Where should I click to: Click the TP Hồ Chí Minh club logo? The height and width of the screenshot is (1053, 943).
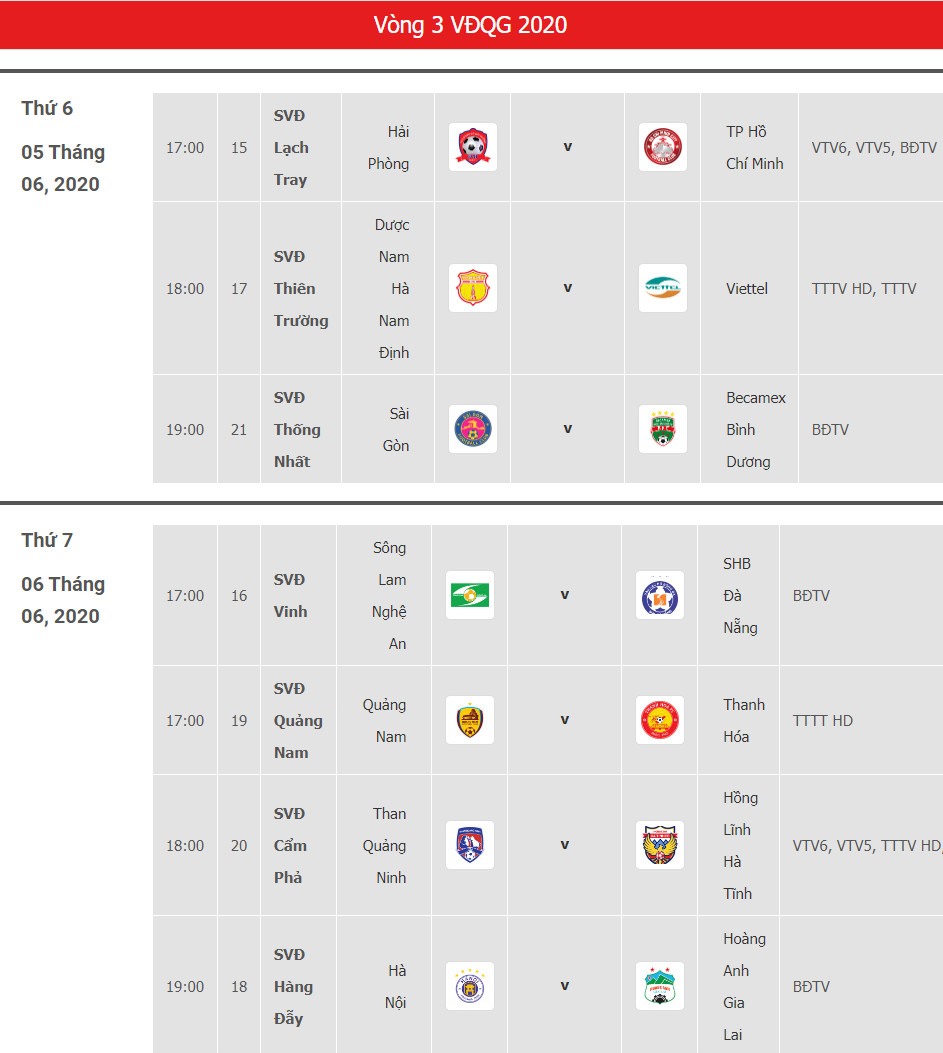[x=662, y=147]
